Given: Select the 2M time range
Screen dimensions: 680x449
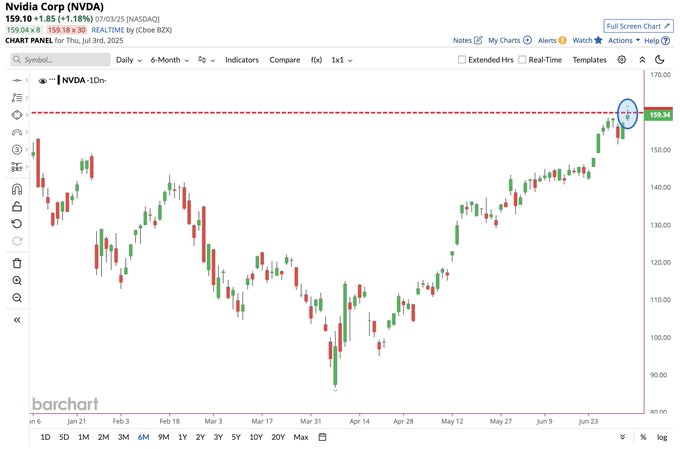Looking at the screenshot, I should click(x=103, y=437).
